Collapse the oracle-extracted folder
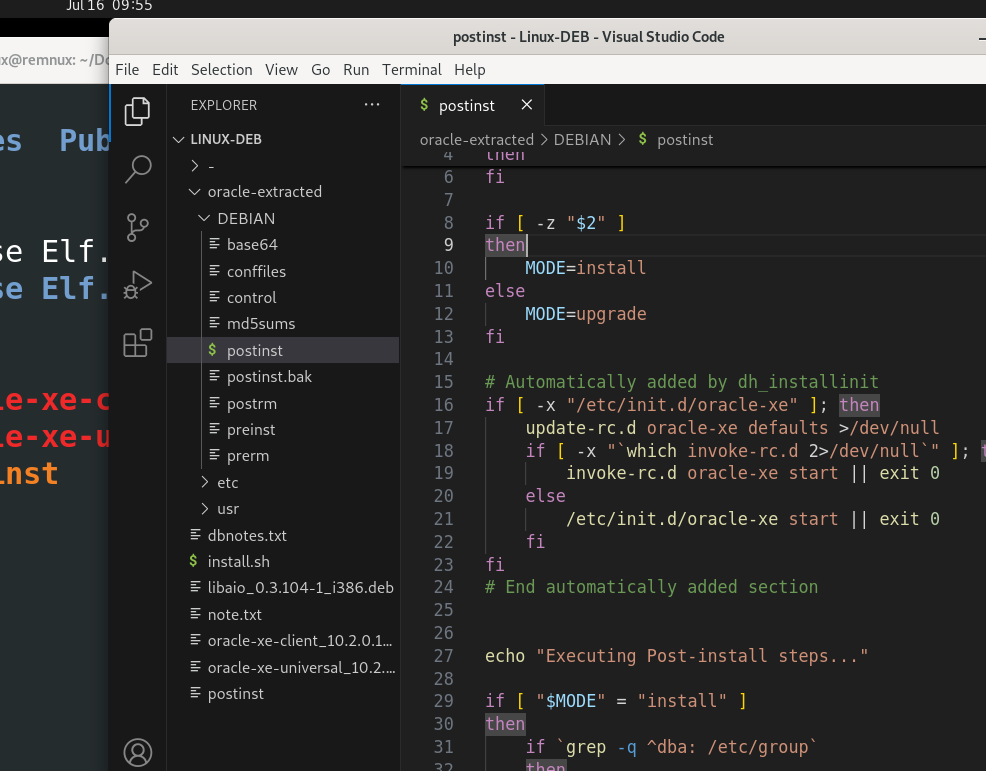This screenshot has height=771, width=986. point(283,192)
